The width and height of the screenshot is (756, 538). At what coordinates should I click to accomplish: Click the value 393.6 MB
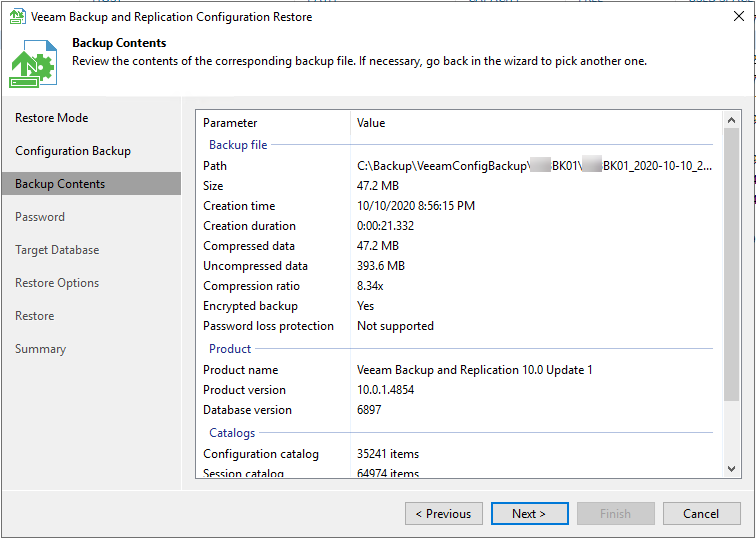tap(380, 266)
